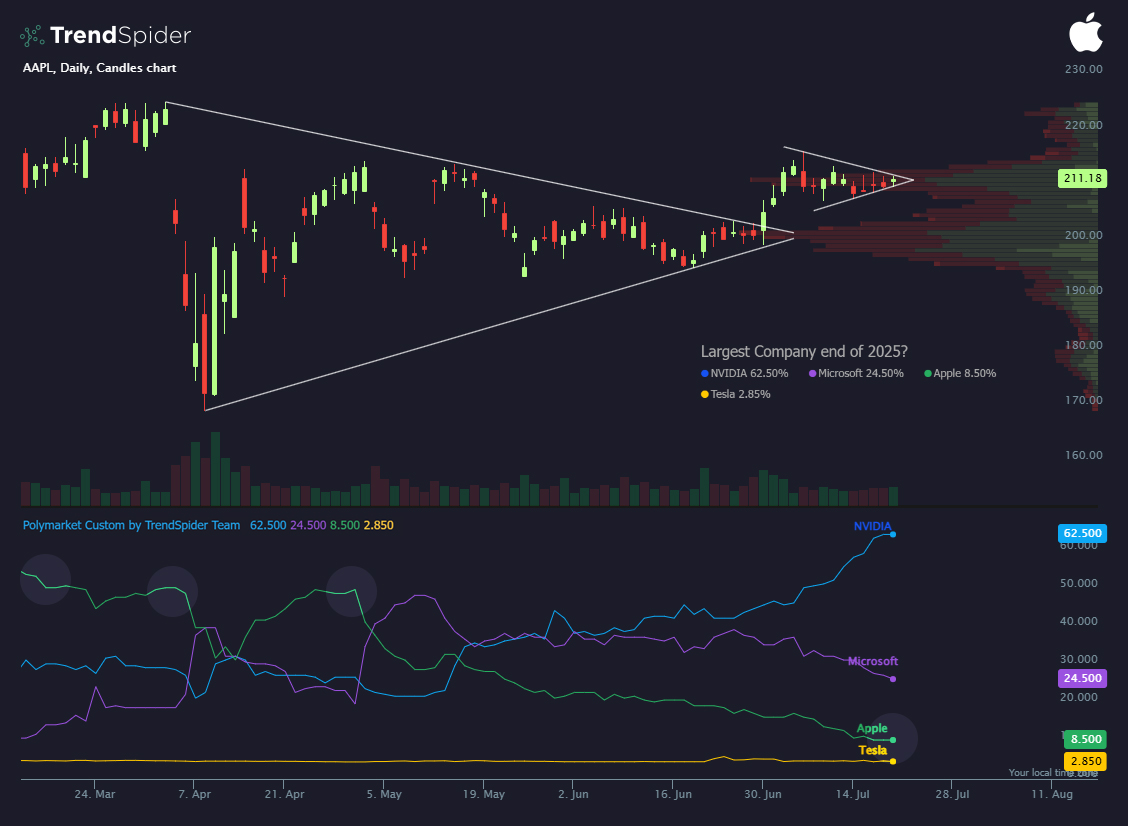The image size is (1128, 826).
Task: Click the 19. May date axis label
Action: click(x=483, y=794)
